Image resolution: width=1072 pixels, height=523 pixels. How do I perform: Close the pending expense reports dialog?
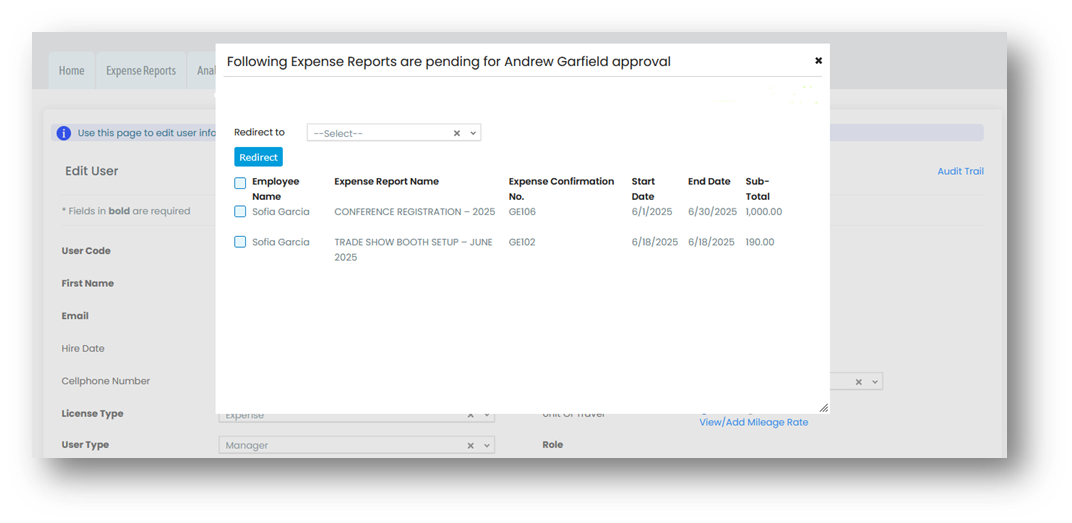click(818, 60)
